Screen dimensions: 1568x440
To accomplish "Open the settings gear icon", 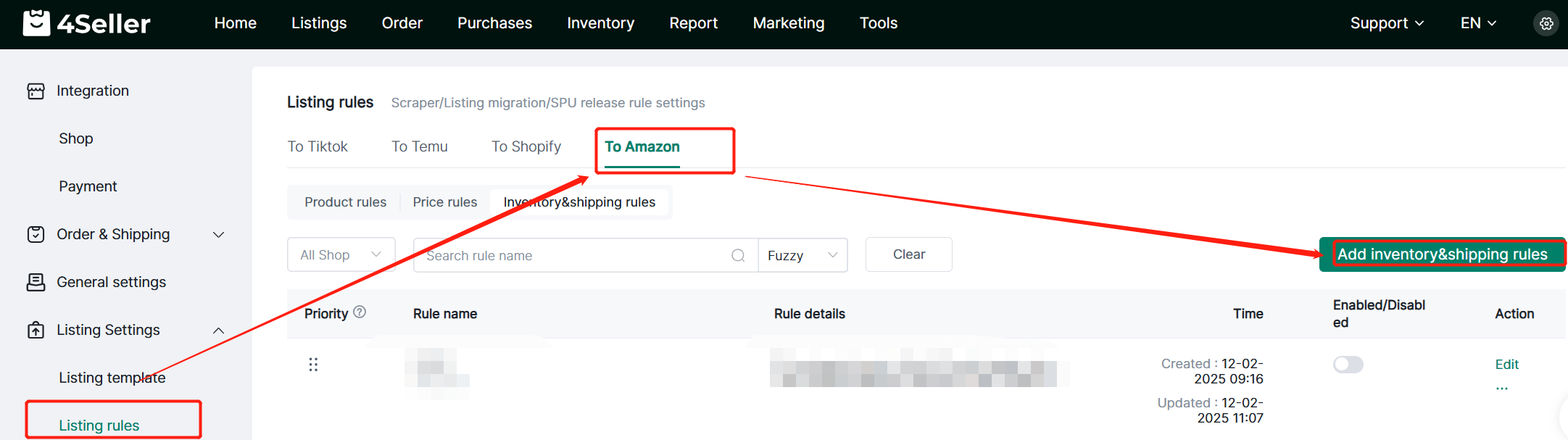I will pos(1546,23).
